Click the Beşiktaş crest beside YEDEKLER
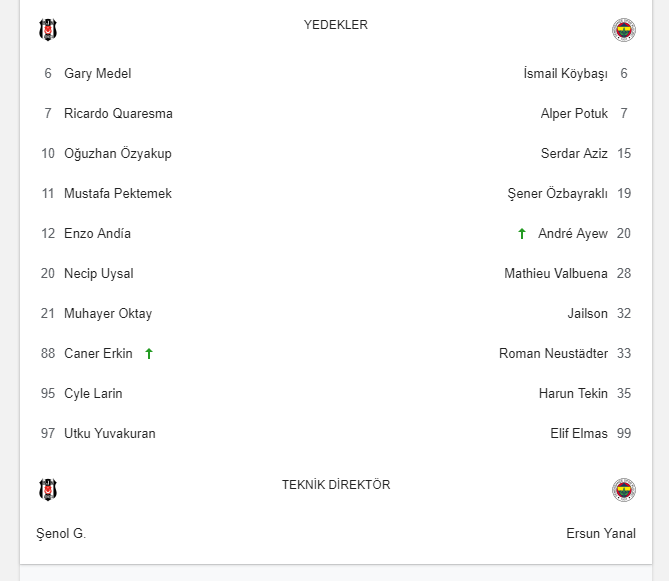Screen dimensions: 669x581 pos(48,30)
